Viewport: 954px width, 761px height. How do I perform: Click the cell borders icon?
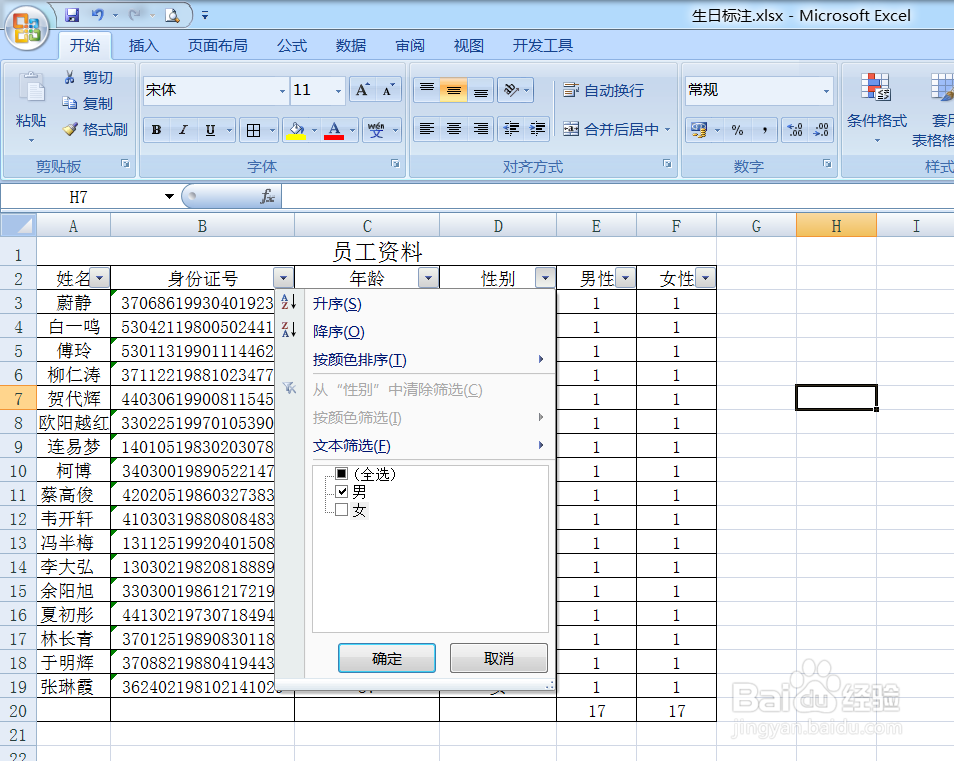click(254, 130)
